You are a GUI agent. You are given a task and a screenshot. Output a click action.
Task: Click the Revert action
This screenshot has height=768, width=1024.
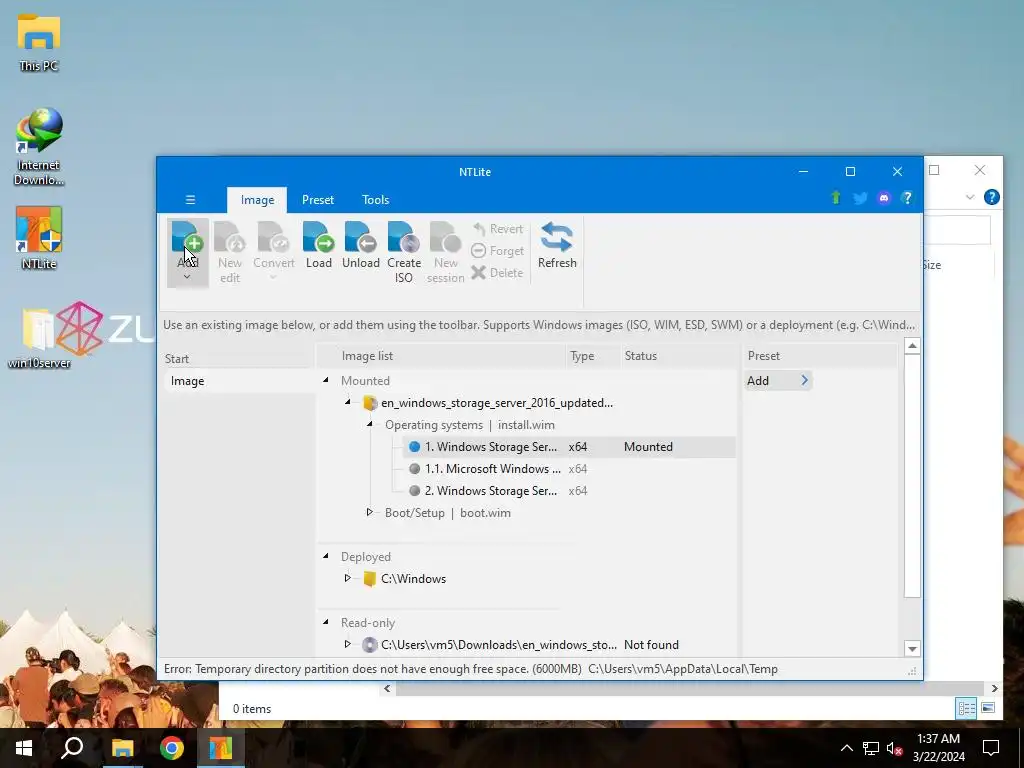click(498, 229)
